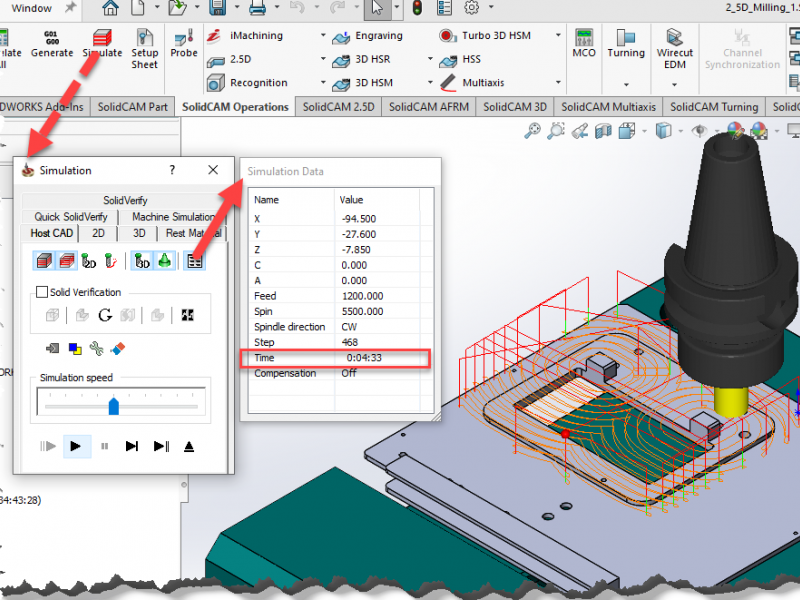Viewport: 800px width, 600px height.
Task: Open the MCO operation
Action: [584, 44]
